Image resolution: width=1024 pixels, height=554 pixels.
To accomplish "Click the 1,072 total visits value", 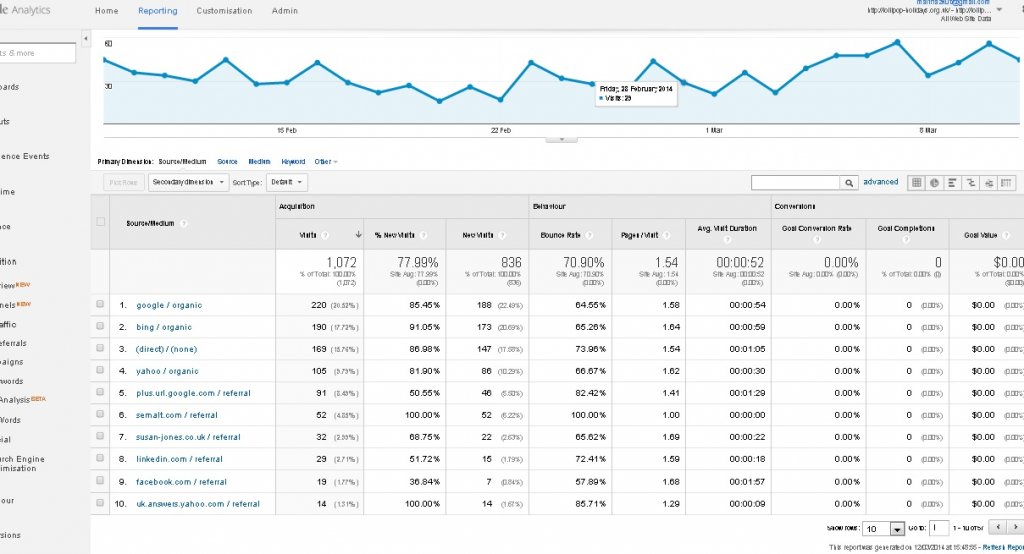I will tap(342, 263).
